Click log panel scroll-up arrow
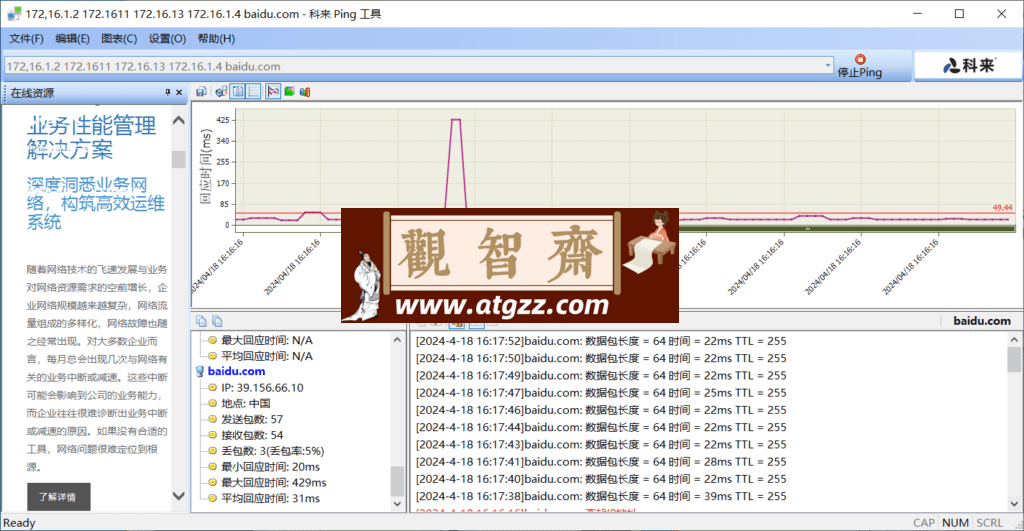The height and width of the screenshot is (531, 1024). pyautogui.click(x=1014, y=340)
